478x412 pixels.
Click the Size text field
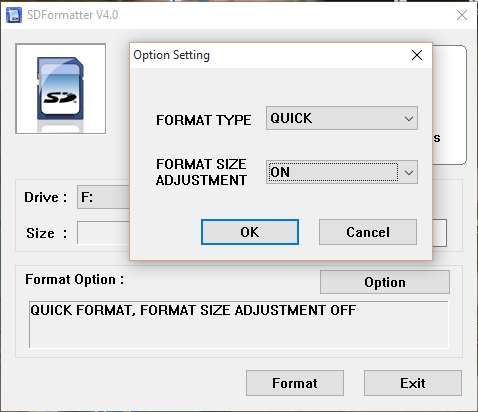coord(103,232)
